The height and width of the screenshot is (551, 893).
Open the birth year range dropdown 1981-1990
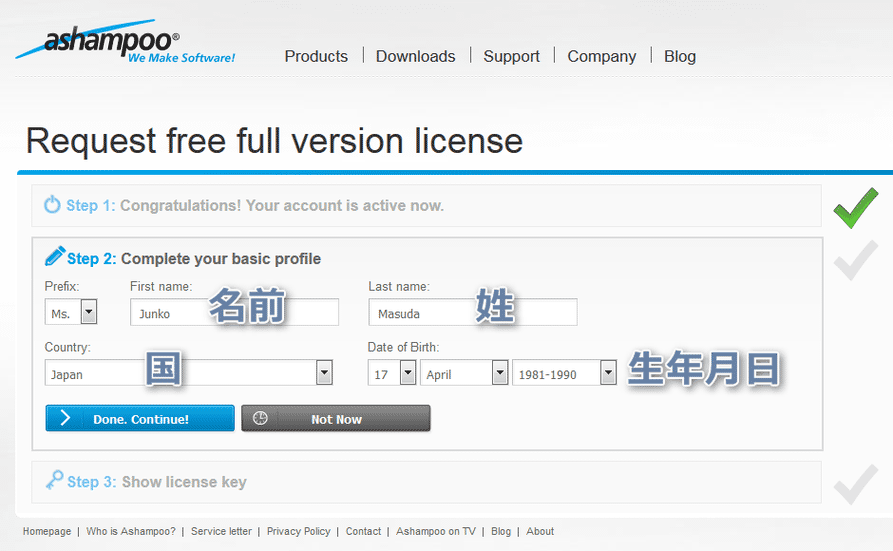click(x=564, y=373)
